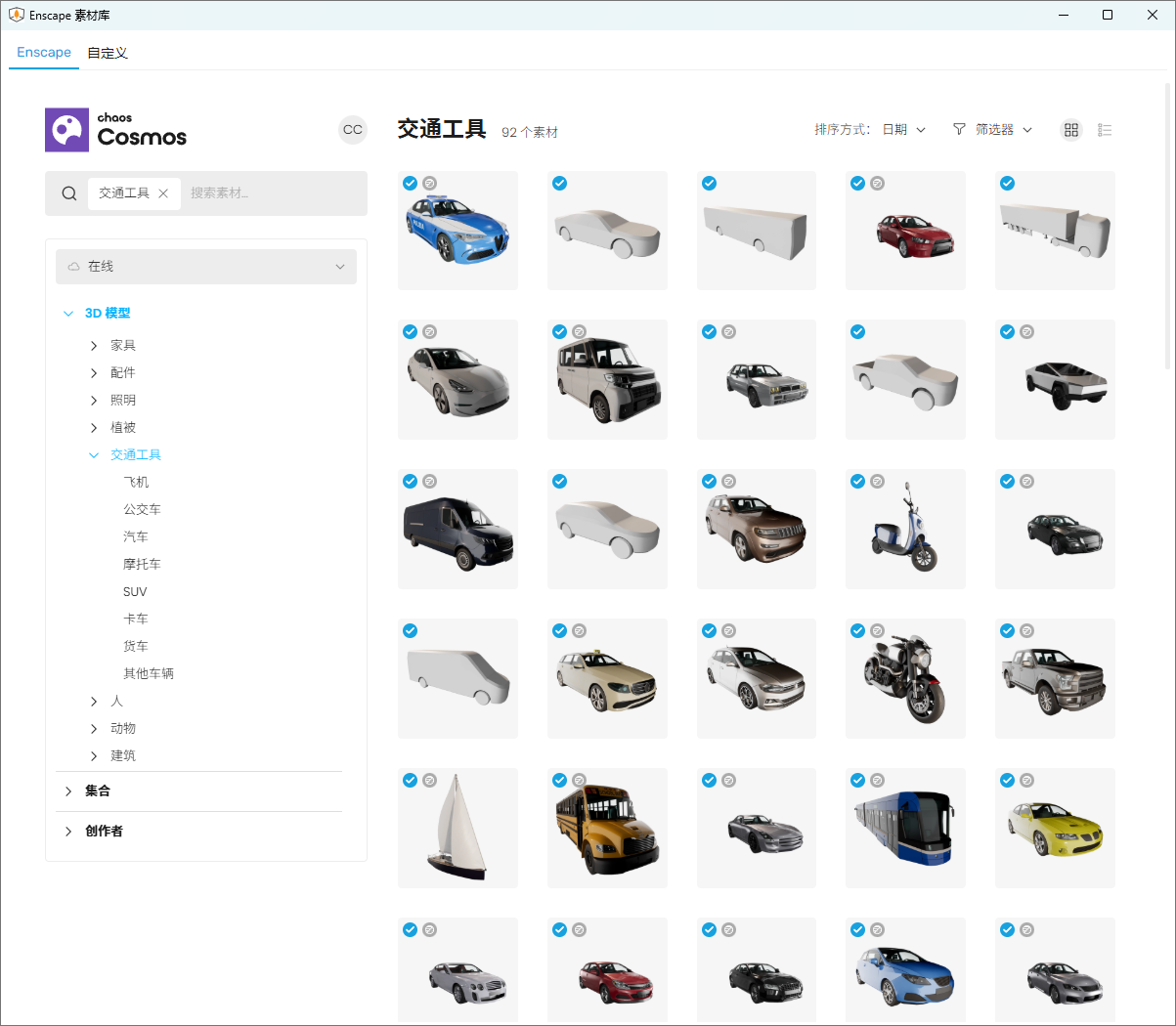1176x1026 pixels.
Task: Click the police car's gray badge icon
Action: click(430, 183)
